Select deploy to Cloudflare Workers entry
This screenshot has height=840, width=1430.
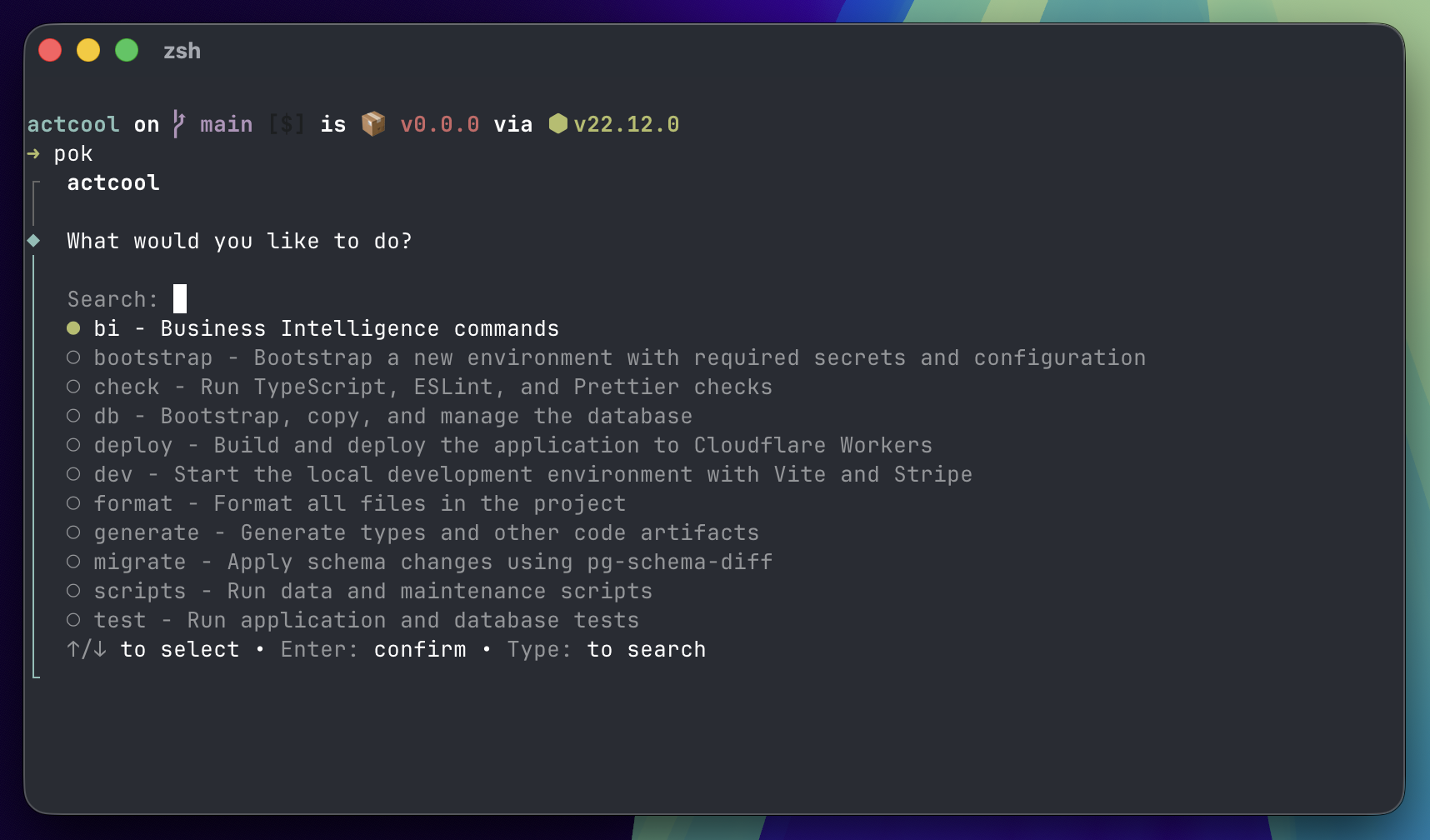512,445
